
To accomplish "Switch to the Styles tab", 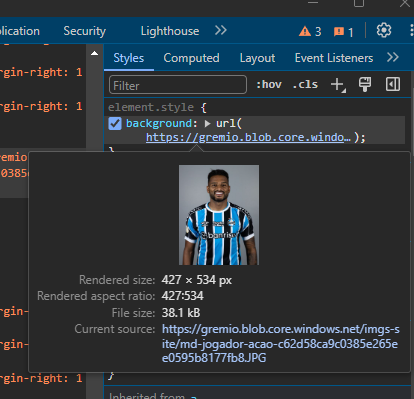I will click(x=129, y=58).
